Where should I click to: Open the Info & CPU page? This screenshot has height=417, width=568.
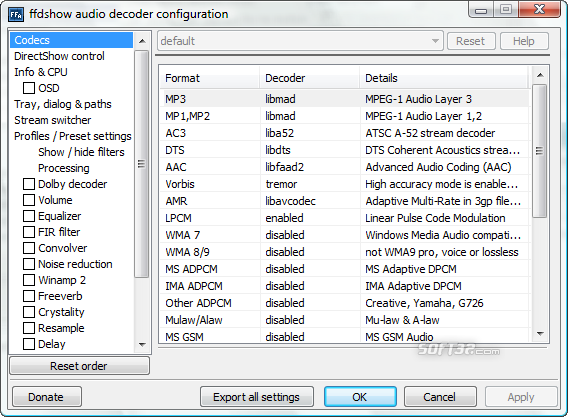click(41, 72)
